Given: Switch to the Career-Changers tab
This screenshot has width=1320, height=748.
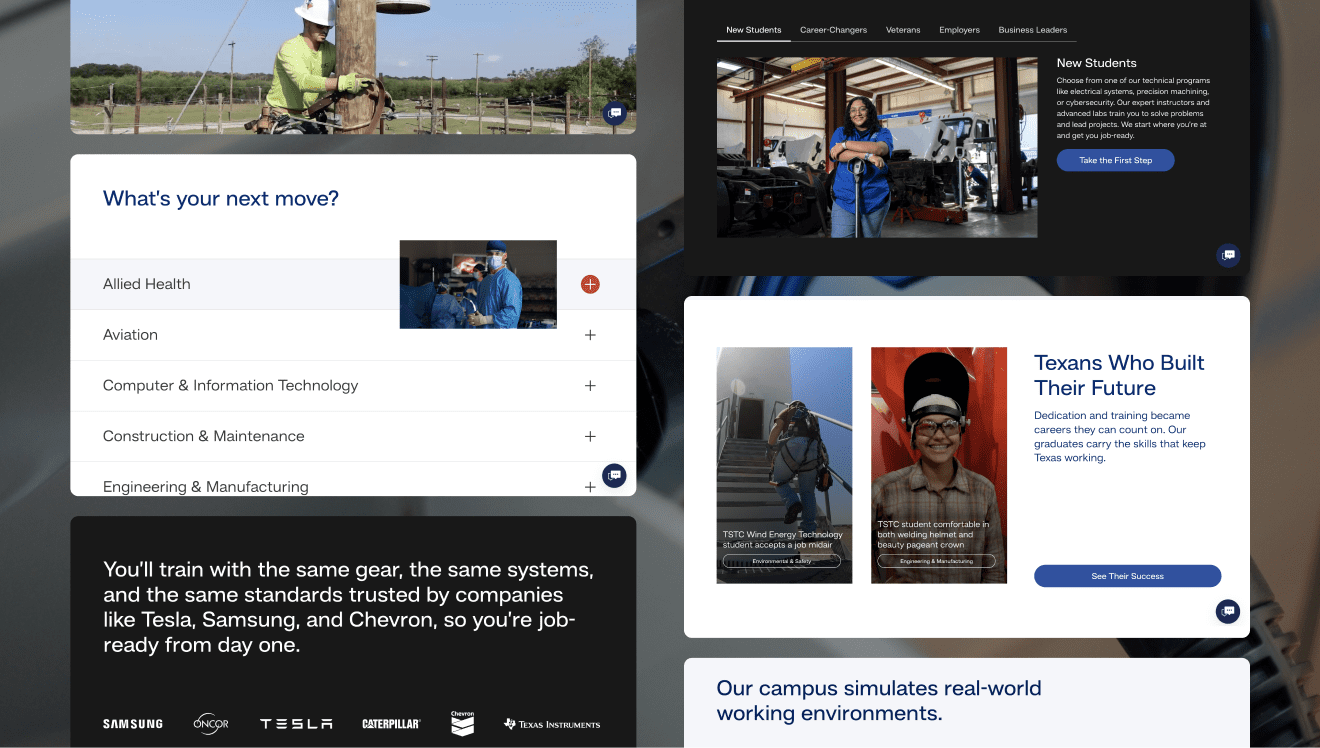Looking at the screenshot, I should pos(833,30).
